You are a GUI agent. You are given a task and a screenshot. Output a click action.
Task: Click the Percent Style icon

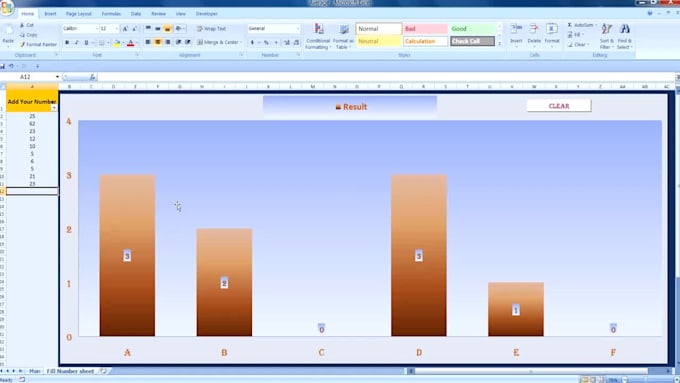coord(266,43)
